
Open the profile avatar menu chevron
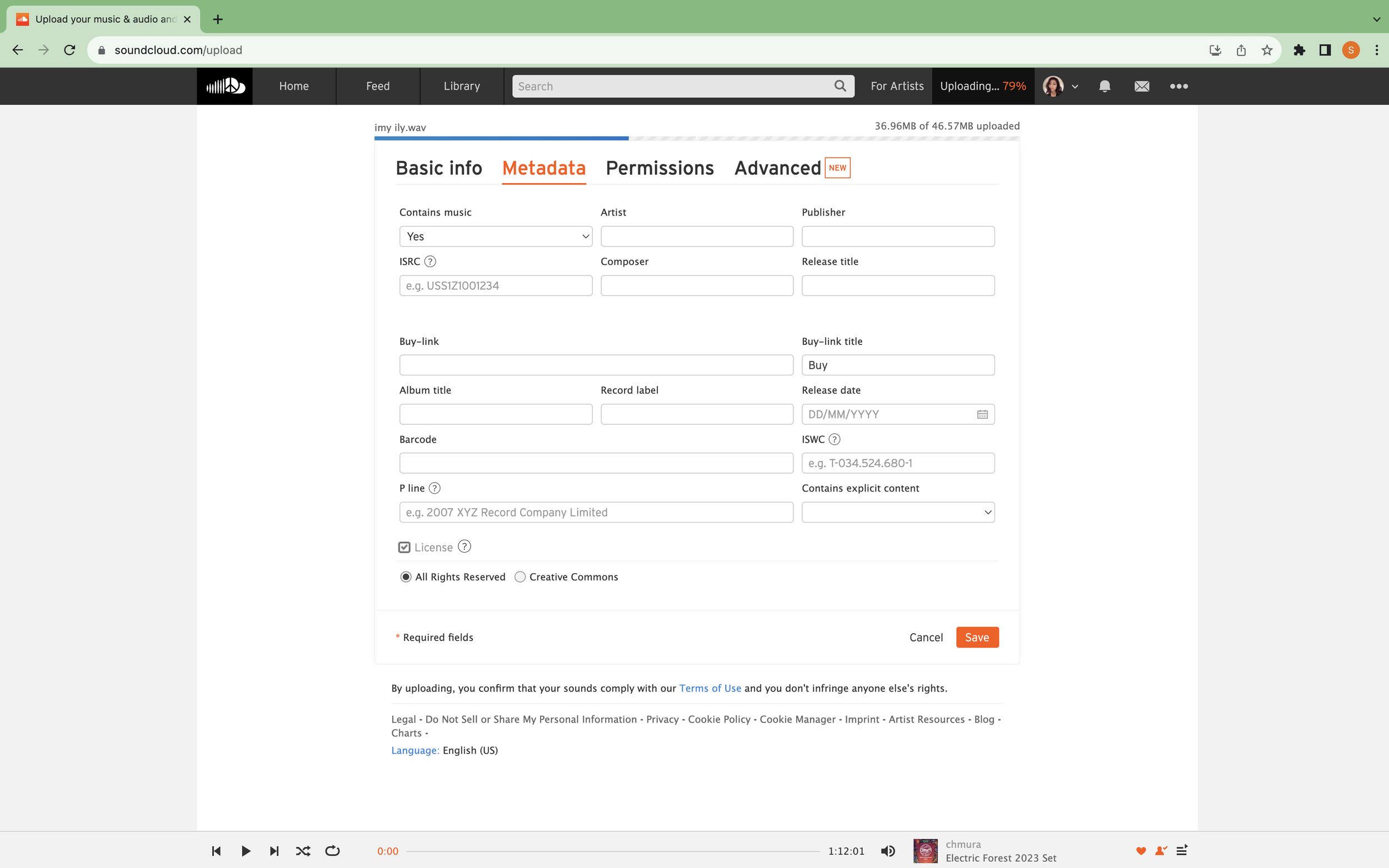click(x=1075, y=87)
